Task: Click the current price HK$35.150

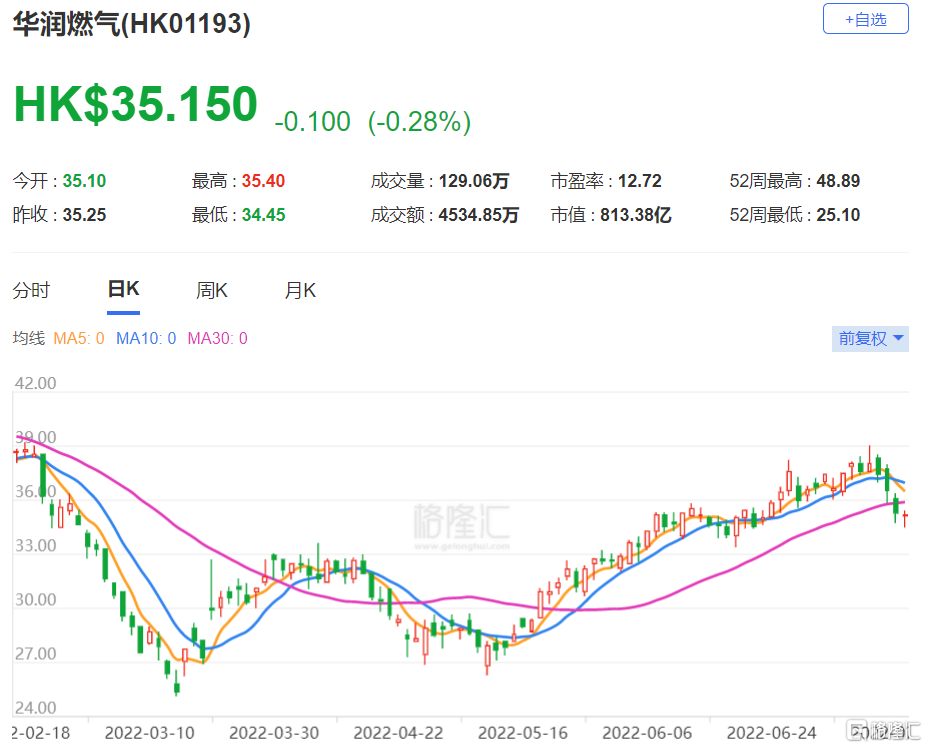Action: (x=136, y=104)
